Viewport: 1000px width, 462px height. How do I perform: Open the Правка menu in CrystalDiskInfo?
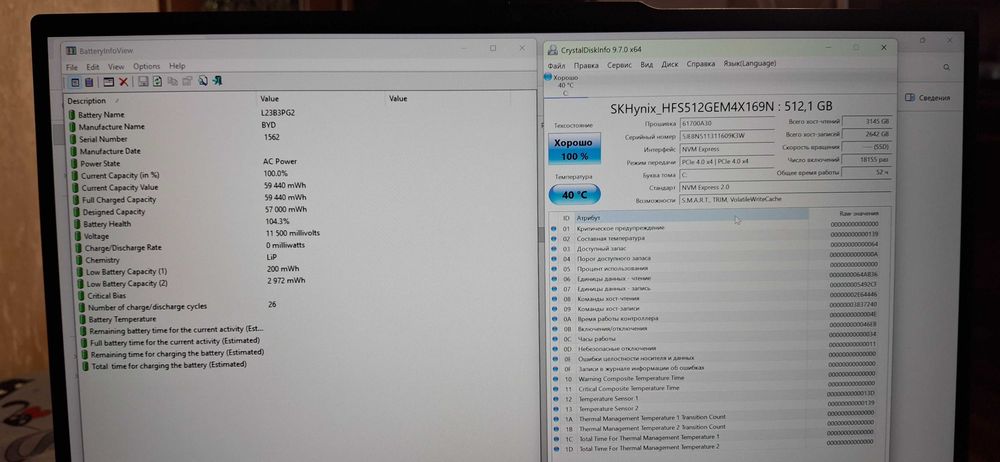click(x=586, y=65)
